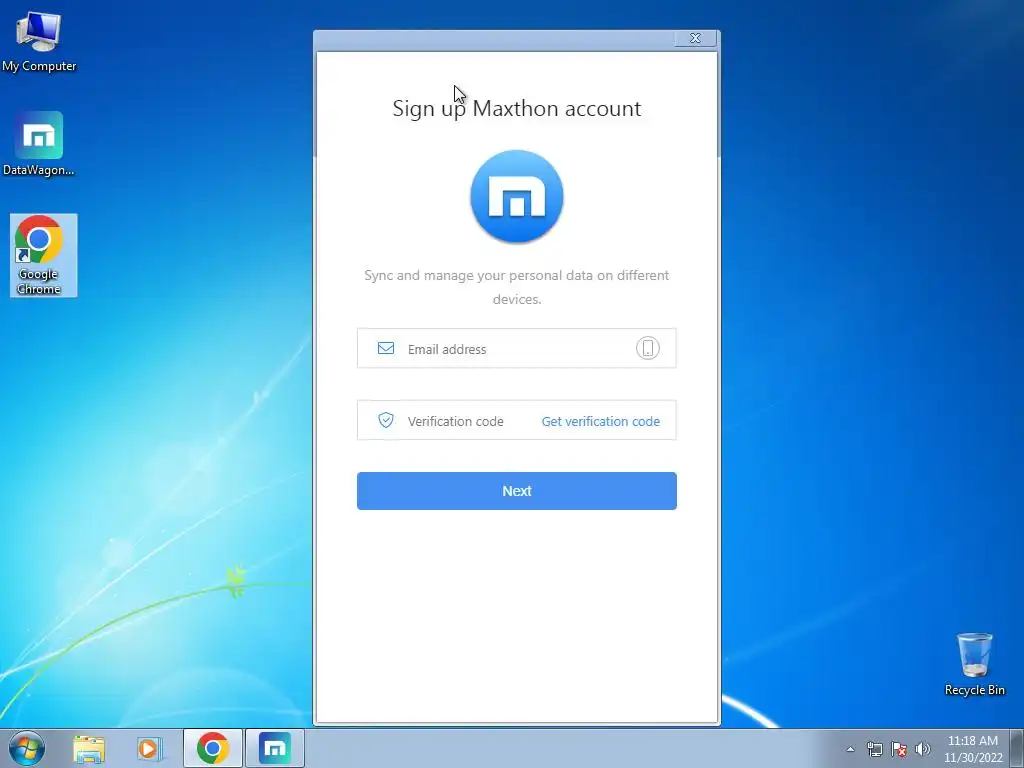The height and width of the screenshot is (768, 1024).
Task: Switch to Maxthon in the taskbar
Action: (x=274, y=748)
